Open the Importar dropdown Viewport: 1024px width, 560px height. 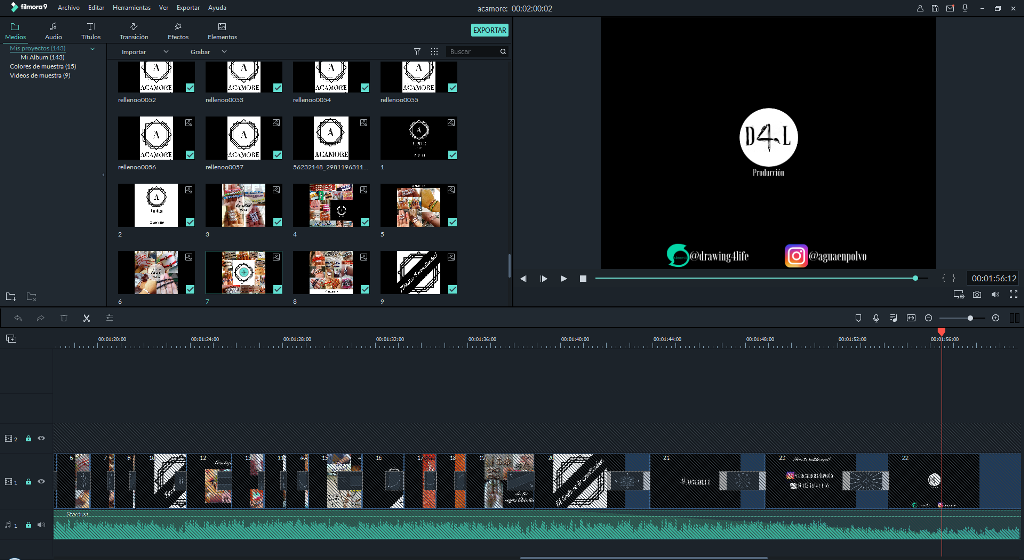(144, 52)
